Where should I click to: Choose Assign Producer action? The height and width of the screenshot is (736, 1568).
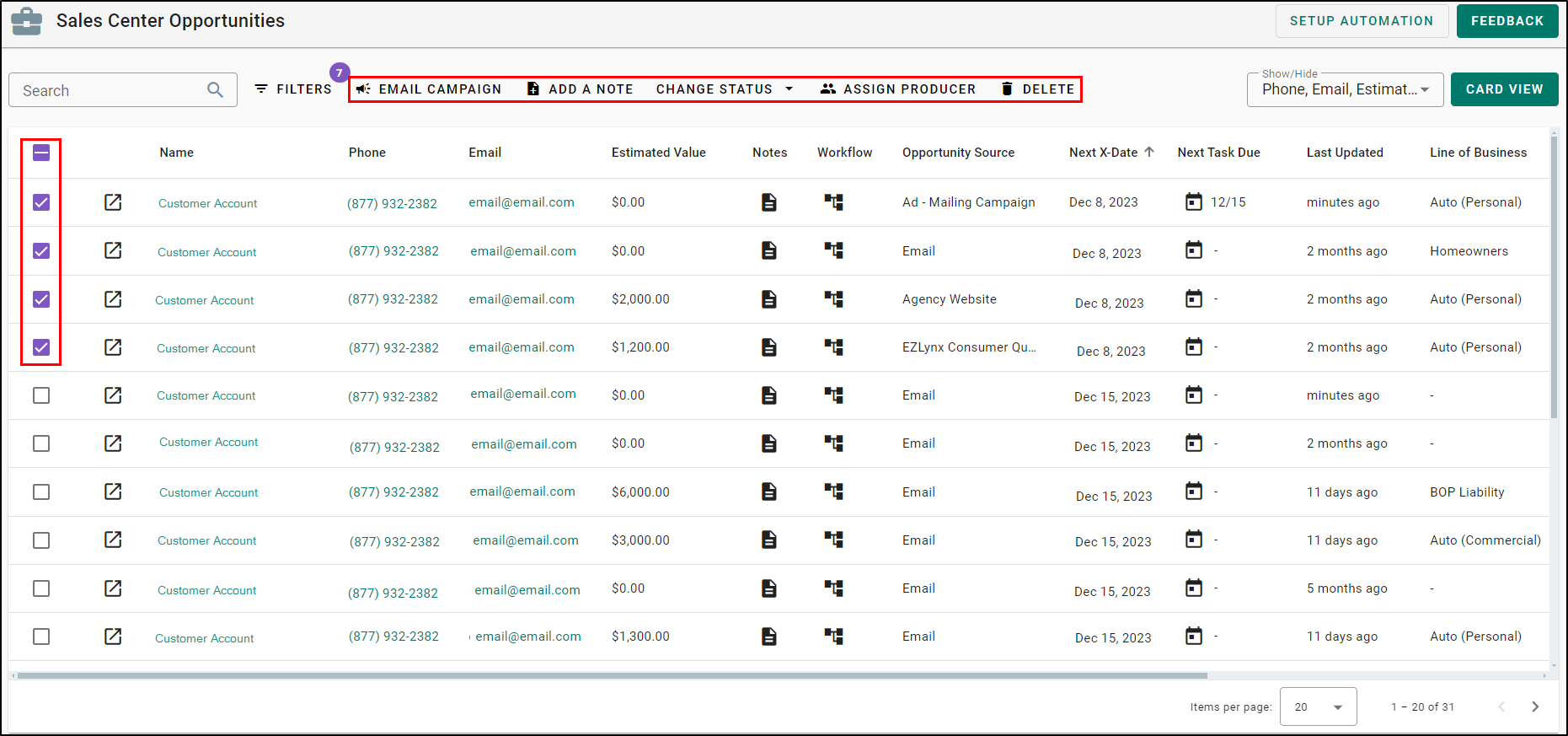[898, 89]
